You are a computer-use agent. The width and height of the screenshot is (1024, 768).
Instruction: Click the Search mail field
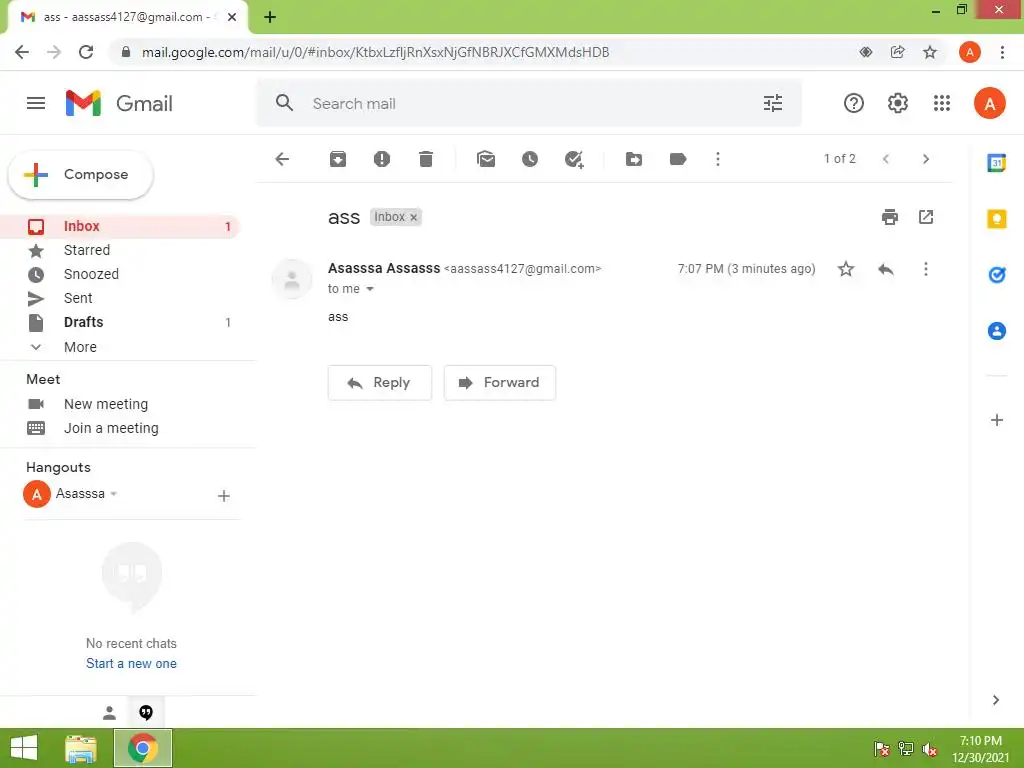529,103
